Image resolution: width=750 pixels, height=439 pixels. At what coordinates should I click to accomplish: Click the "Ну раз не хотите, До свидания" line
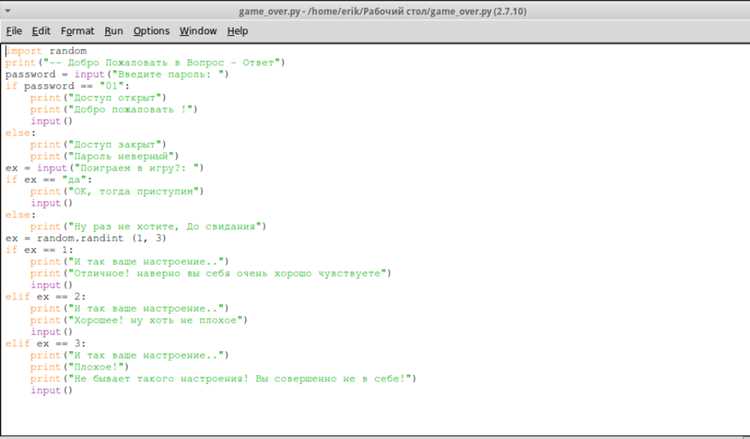point(148,227)
